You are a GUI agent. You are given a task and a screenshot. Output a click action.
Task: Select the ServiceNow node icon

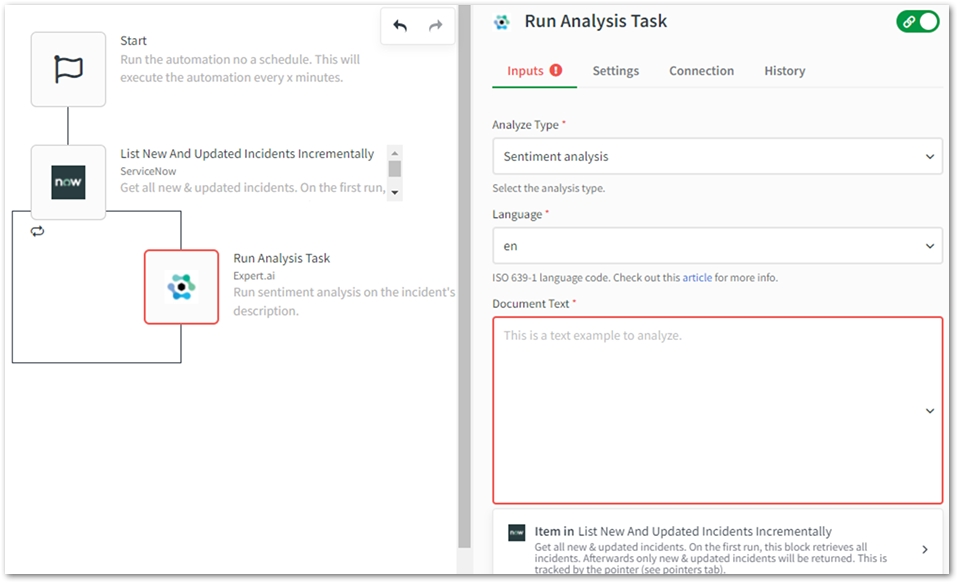pyautogui.click(x=68, y=183)
